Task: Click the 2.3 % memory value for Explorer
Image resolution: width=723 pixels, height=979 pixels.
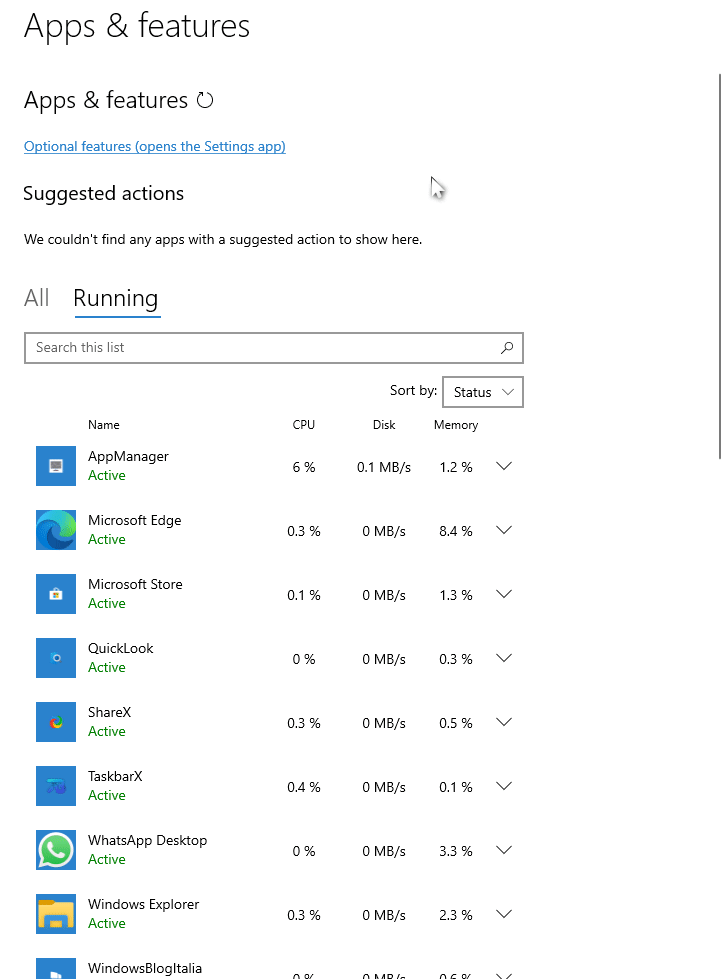Action: point(456,915)
